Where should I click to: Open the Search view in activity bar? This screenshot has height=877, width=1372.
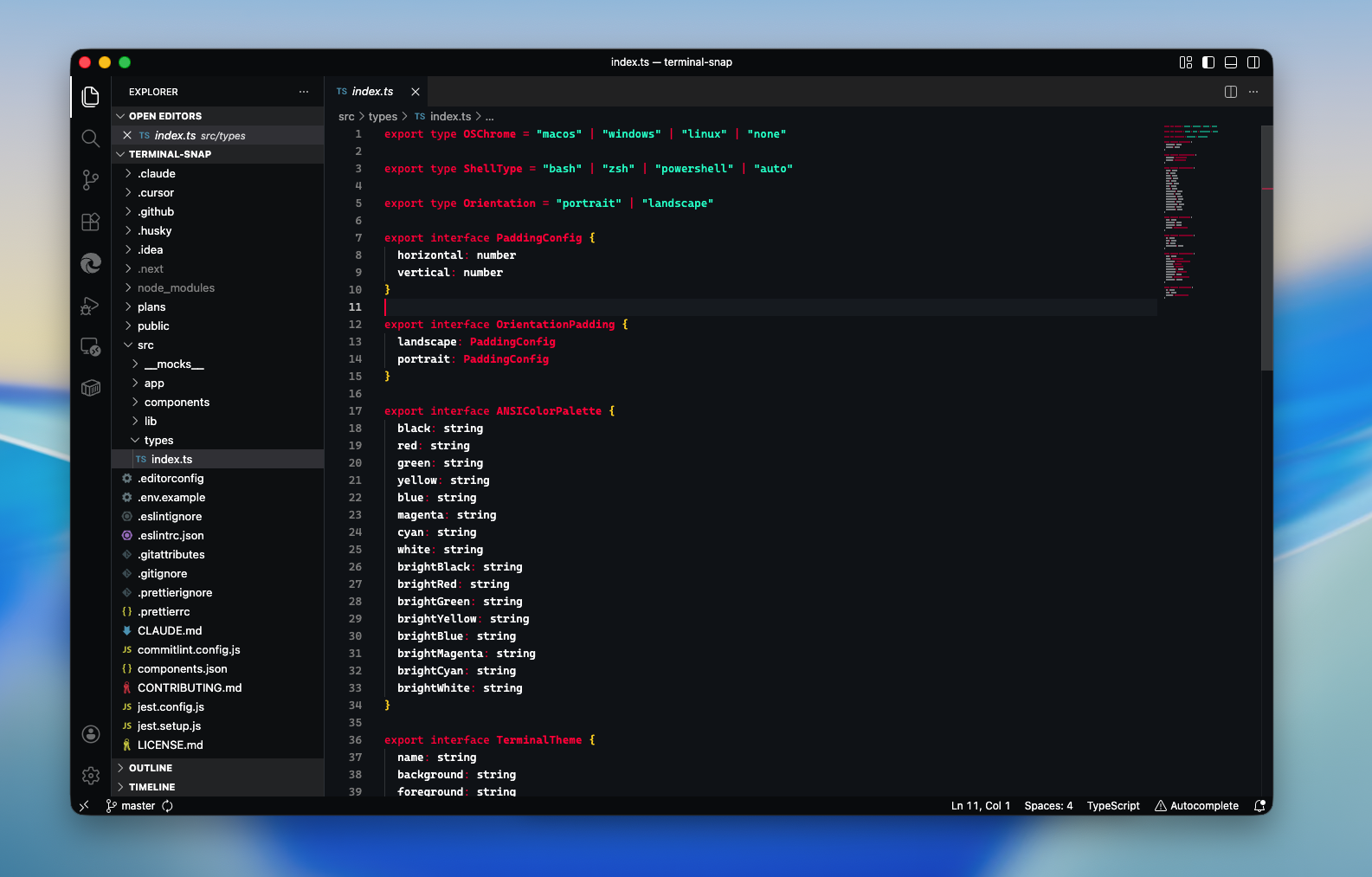[x=91, y=139]
